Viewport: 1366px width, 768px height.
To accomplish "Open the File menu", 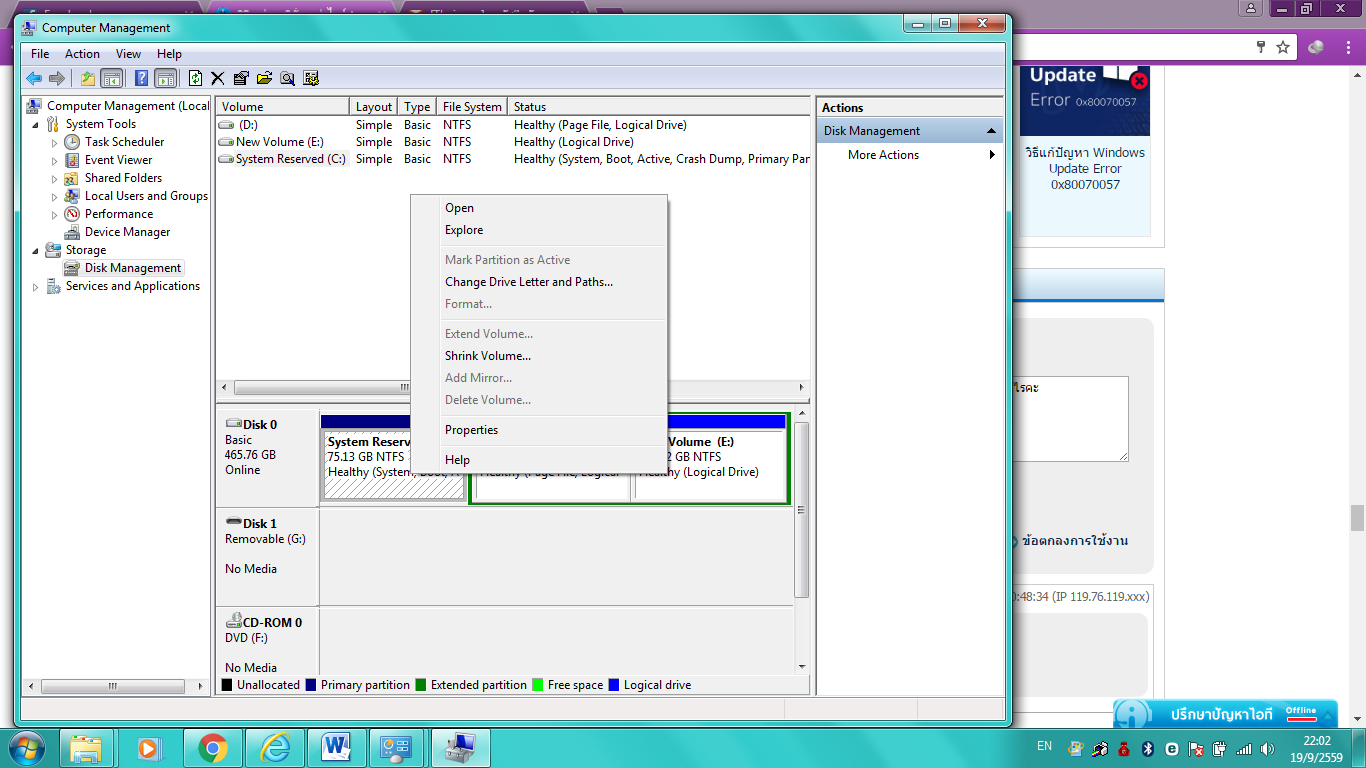I will click(40, 54).
